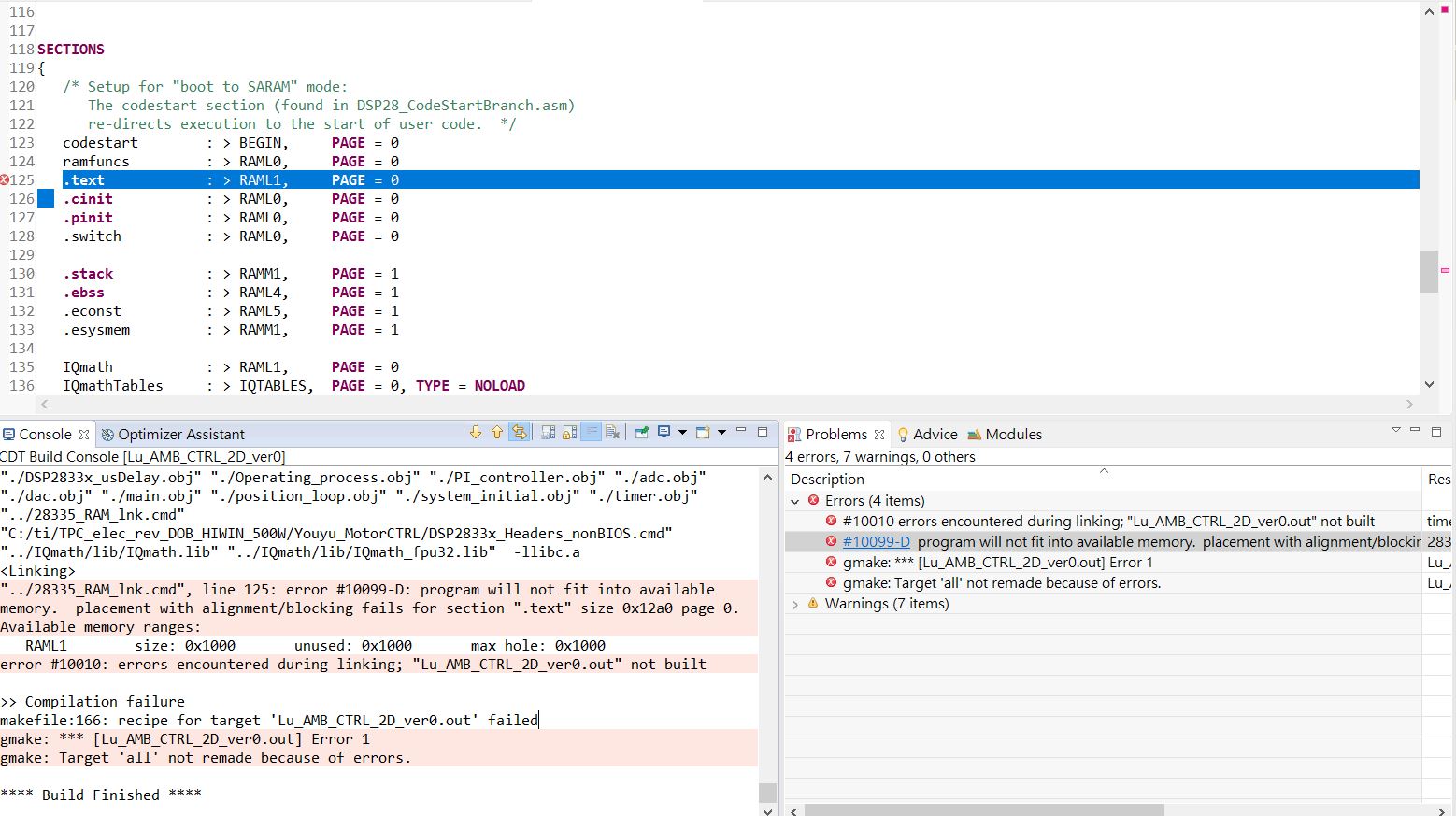Viewport: 1456px width, 816px height.
Task: Click the Open Console icon
Action: pyautogui.click(x=703, y=432)
